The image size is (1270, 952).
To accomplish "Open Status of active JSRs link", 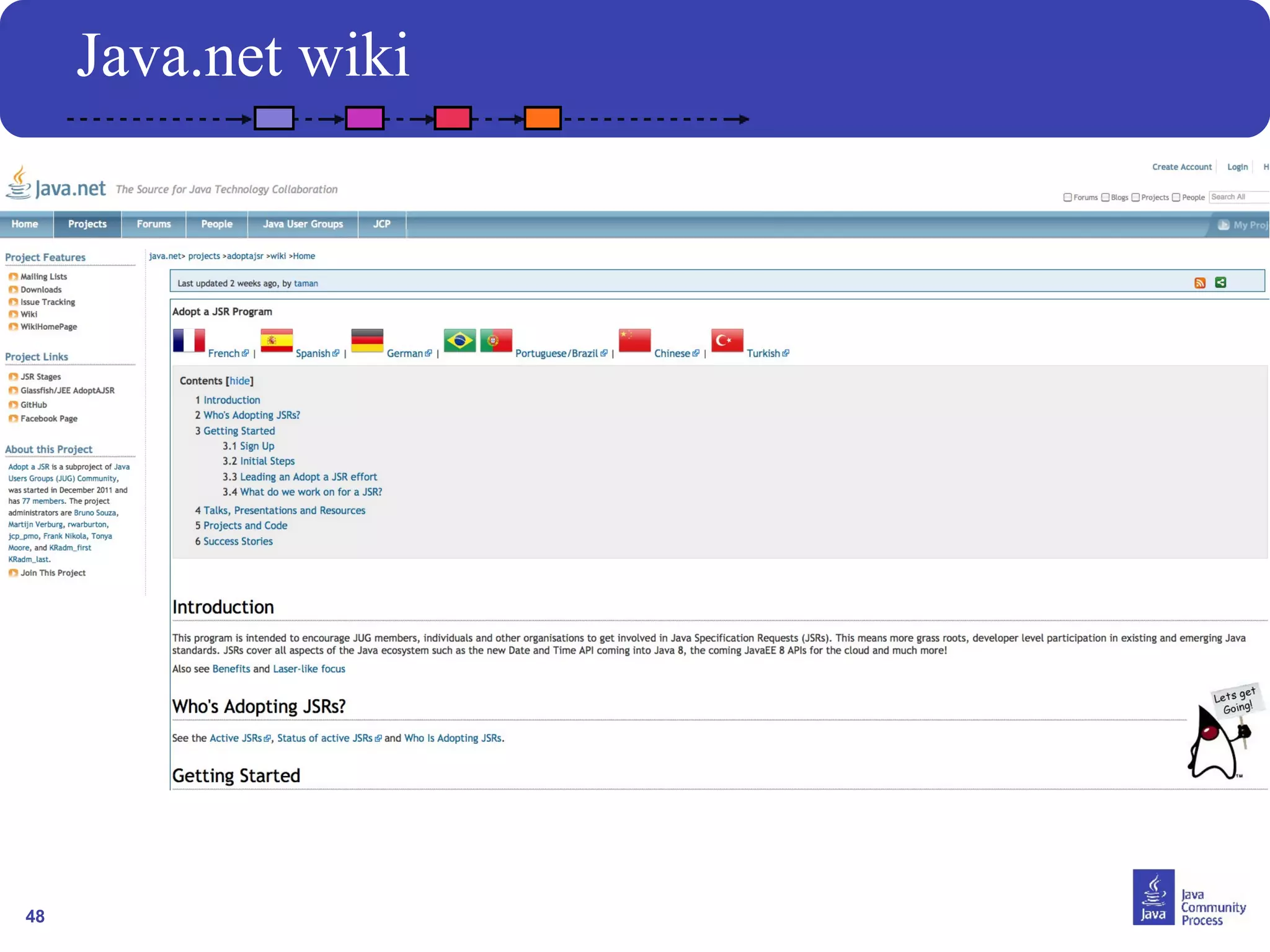I will coord(325,739).
